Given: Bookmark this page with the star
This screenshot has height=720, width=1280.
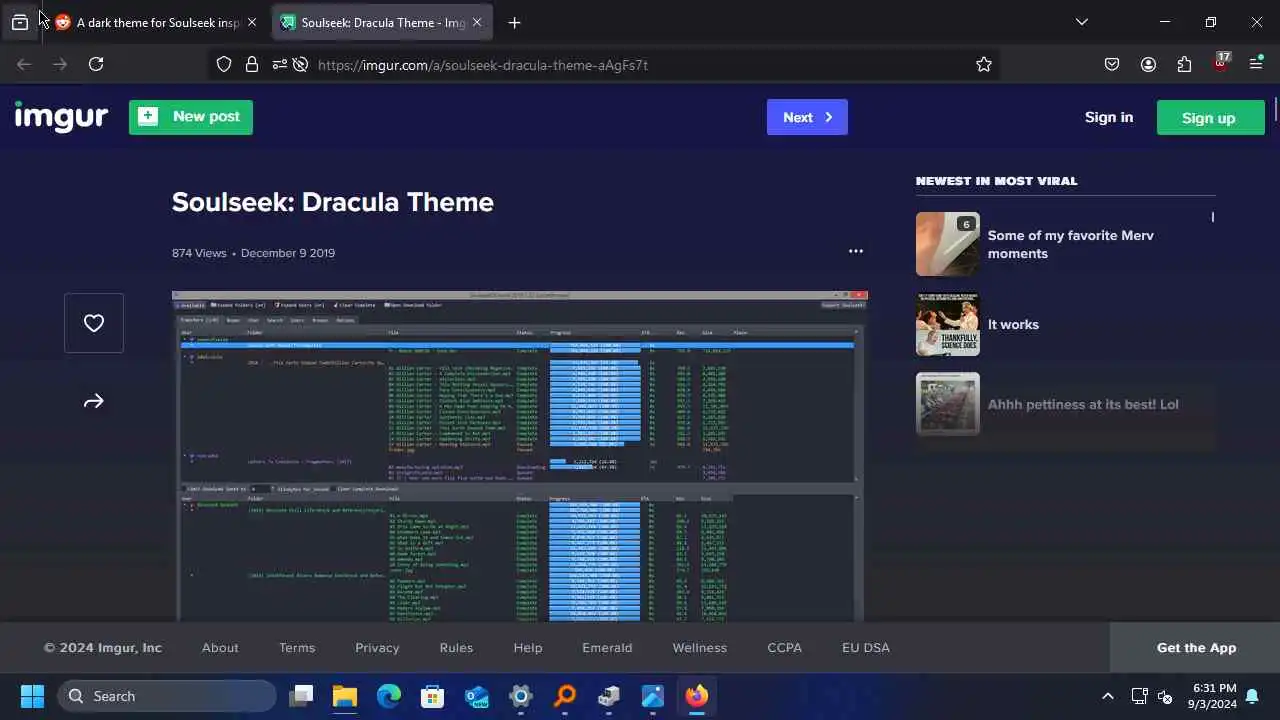Looking at the screenshot, I should 984,64.
